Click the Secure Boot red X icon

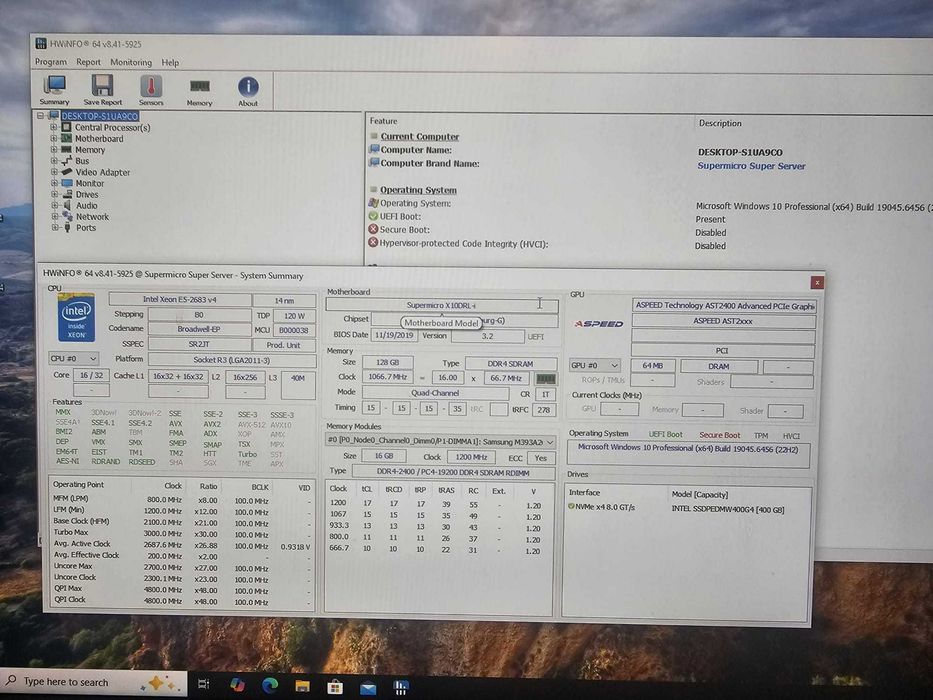(x=373, y=229)
